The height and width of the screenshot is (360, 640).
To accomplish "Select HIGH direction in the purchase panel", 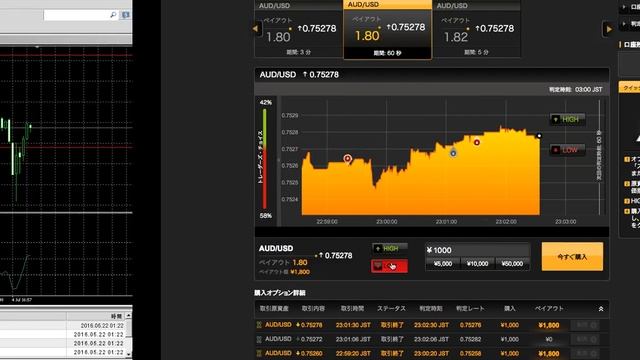I will 390,248.
